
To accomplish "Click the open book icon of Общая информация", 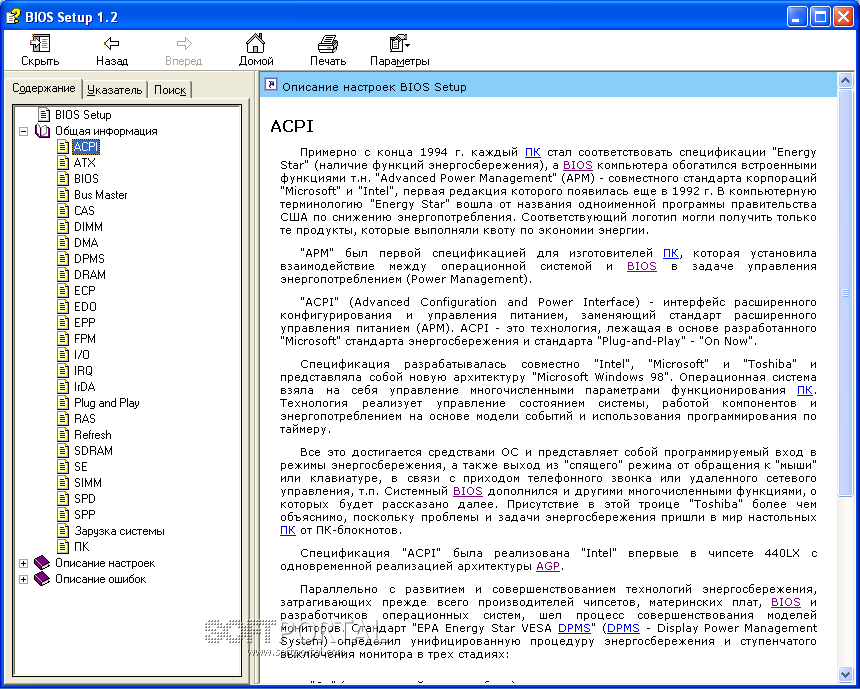I will coord(42,131).
